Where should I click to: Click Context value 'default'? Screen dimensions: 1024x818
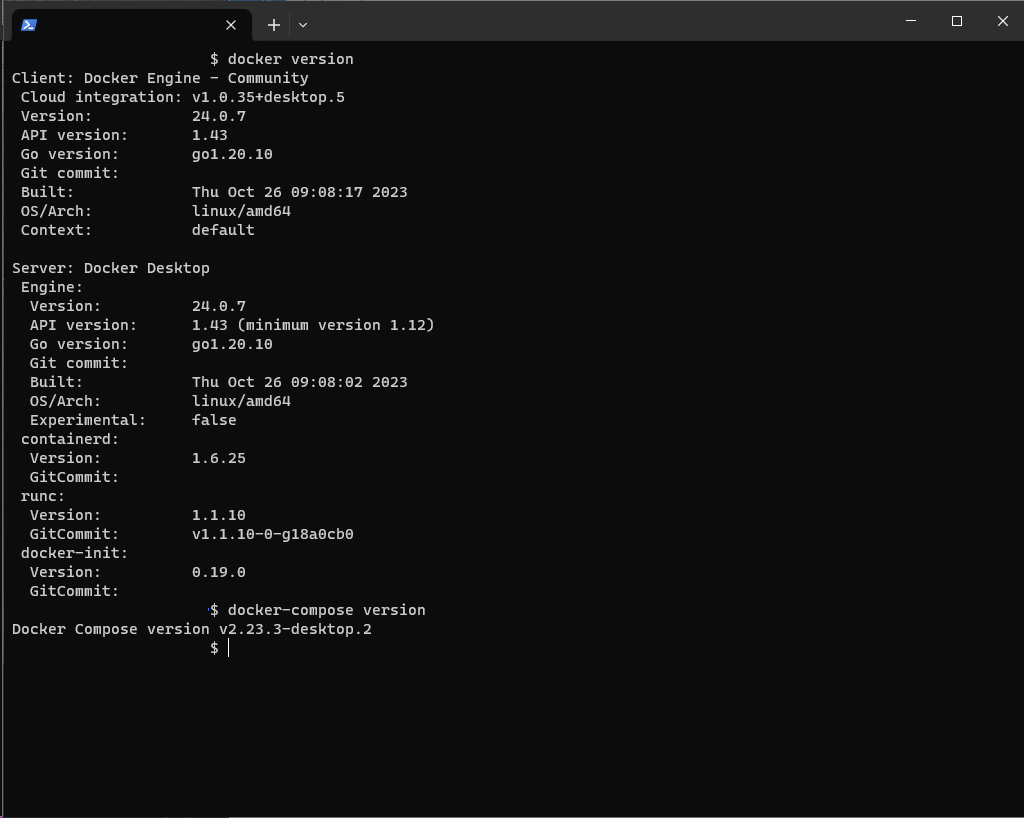pyautogui.click(x=223, y=230)
